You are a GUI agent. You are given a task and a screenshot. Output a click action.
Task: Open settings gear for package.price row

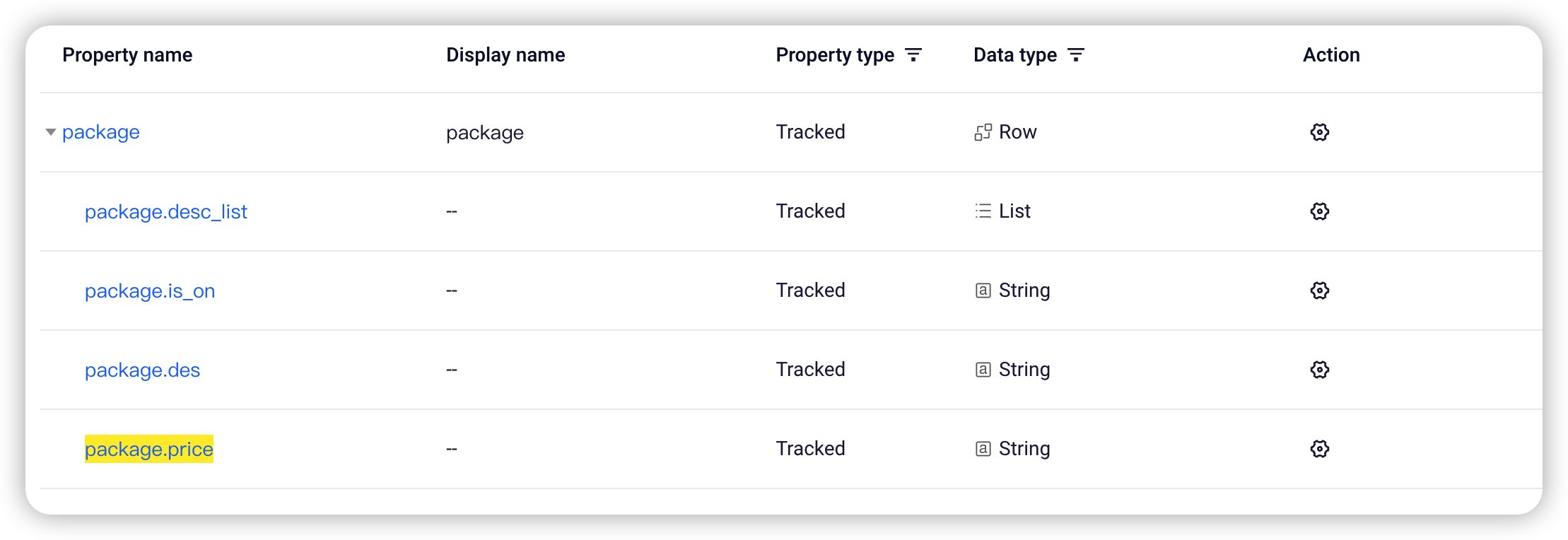point(1319,449)
